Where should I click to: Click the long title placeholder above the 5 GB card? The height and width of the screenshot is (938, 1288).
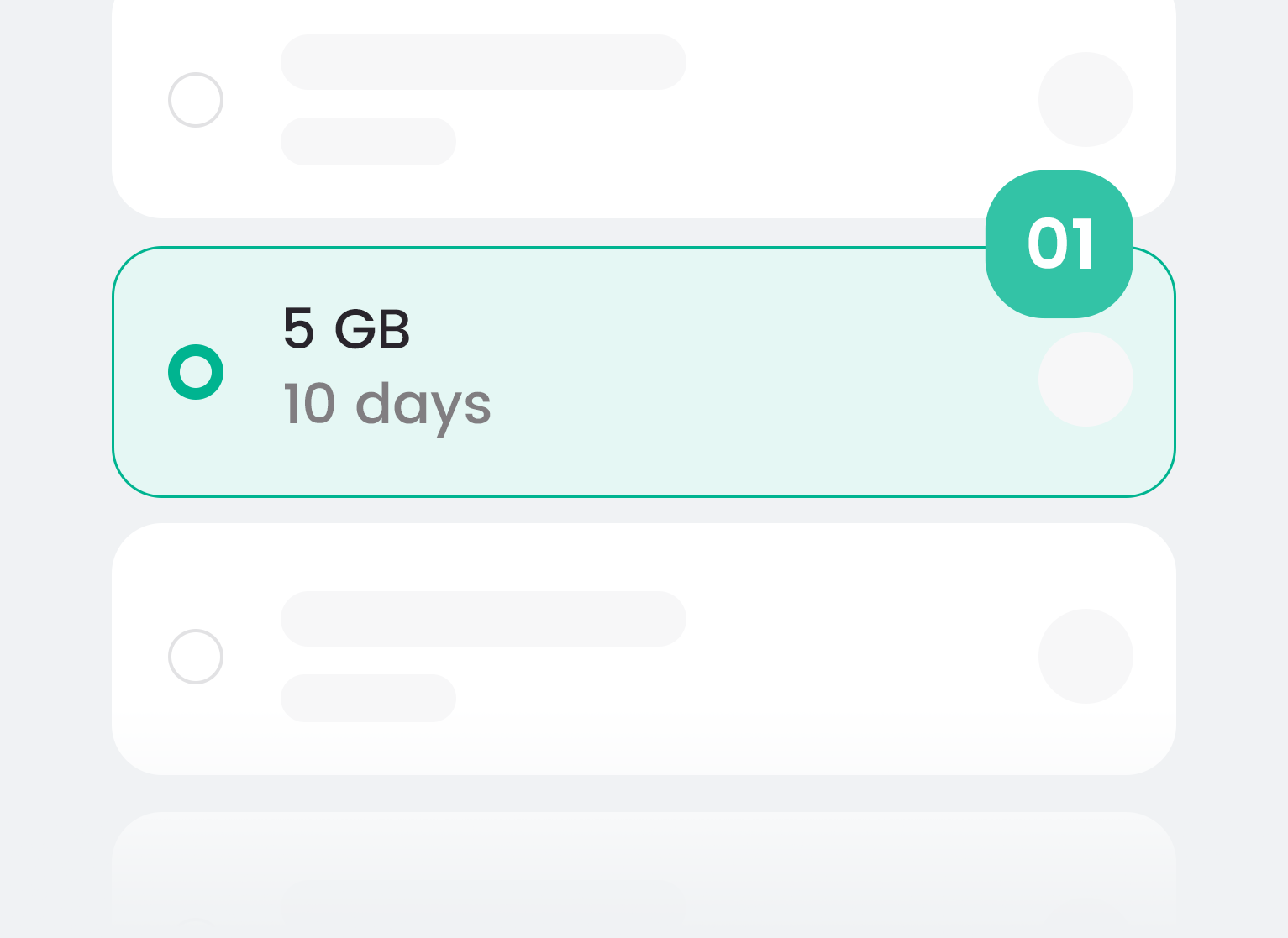483,62
